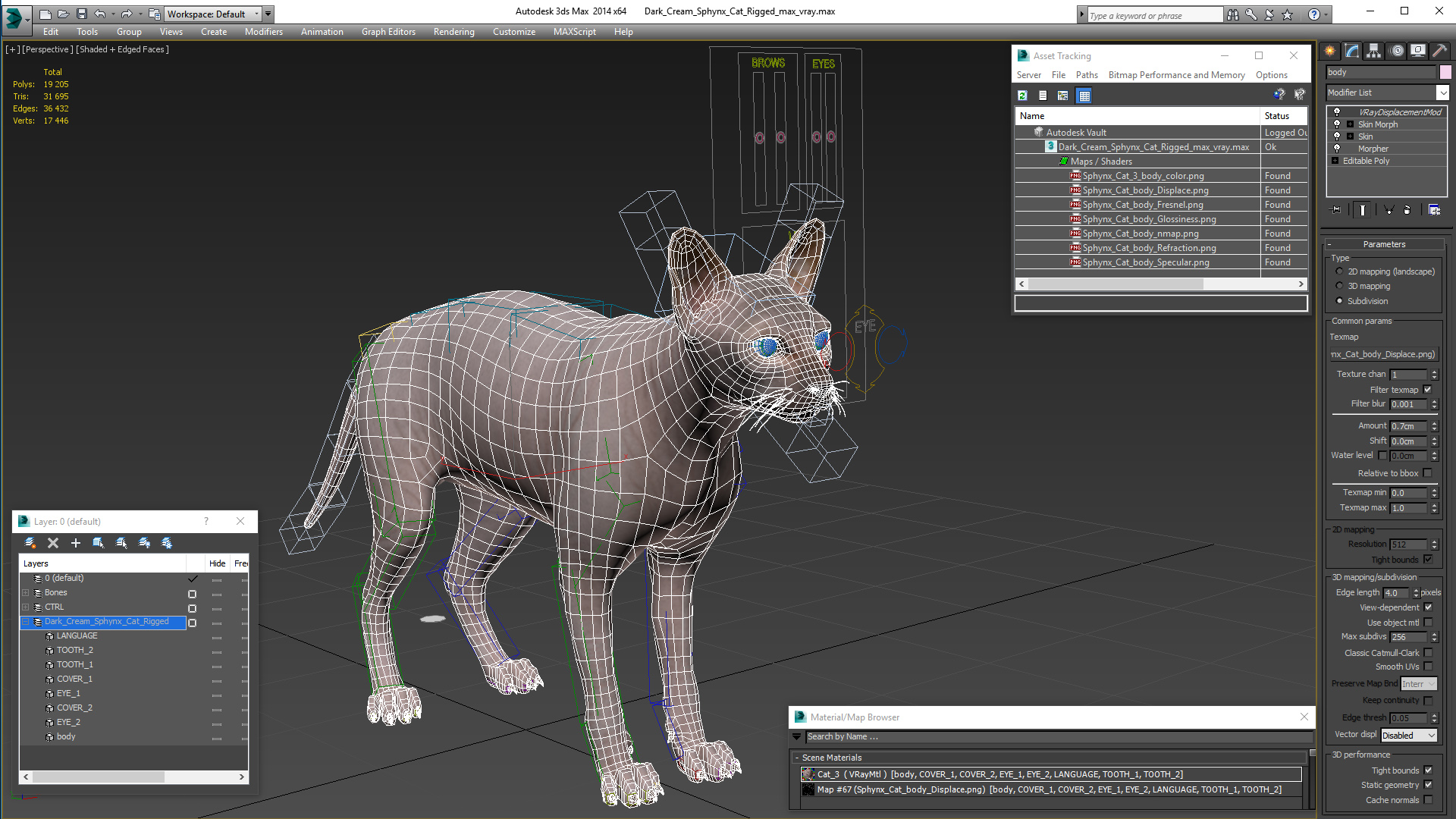Screen dimensions: 1456x819
Task: Collapse the Parameters rollout
Action: [x=1383, y=244]
